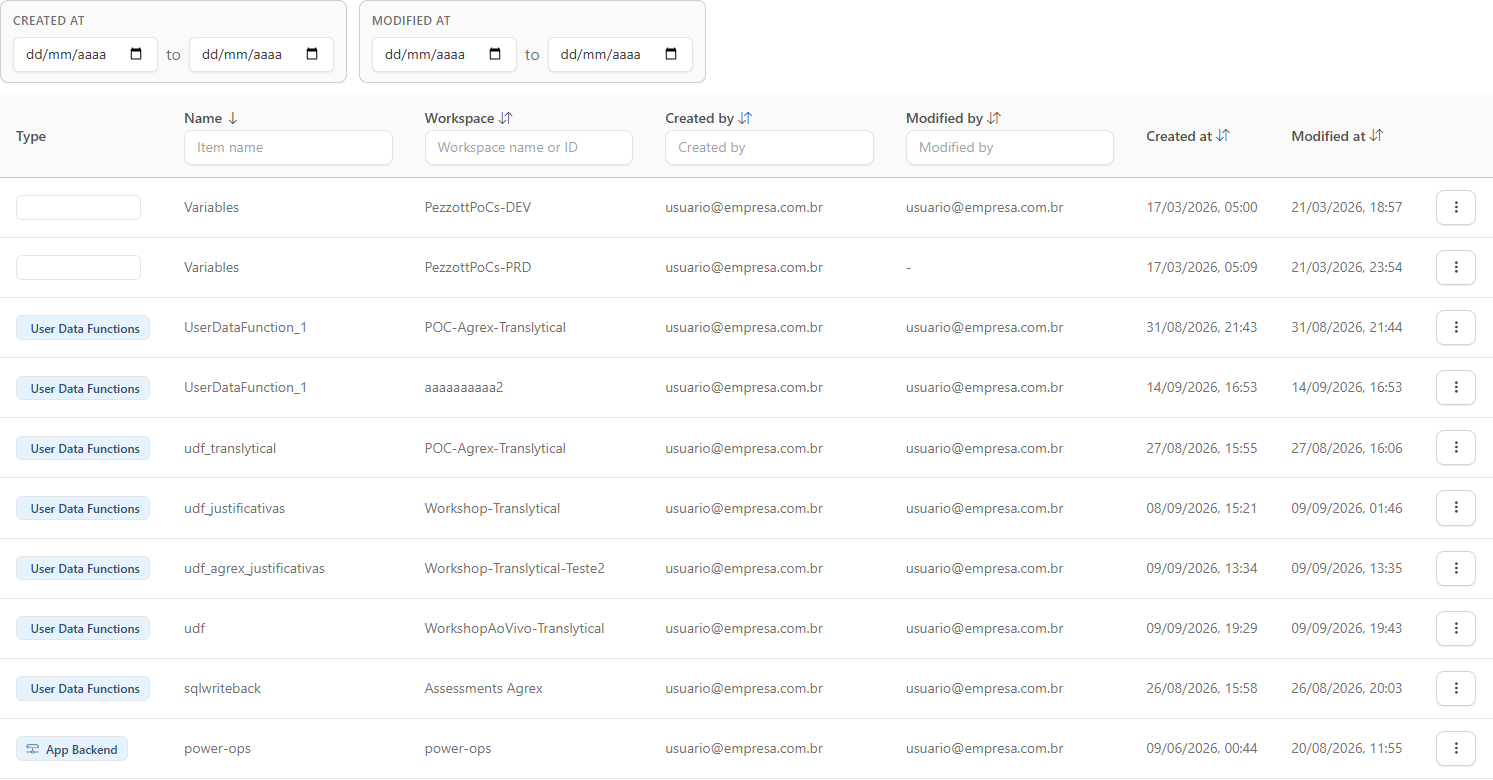Select workspace cell WorkshopAoVivo-Translytical

tap(514, 628)
